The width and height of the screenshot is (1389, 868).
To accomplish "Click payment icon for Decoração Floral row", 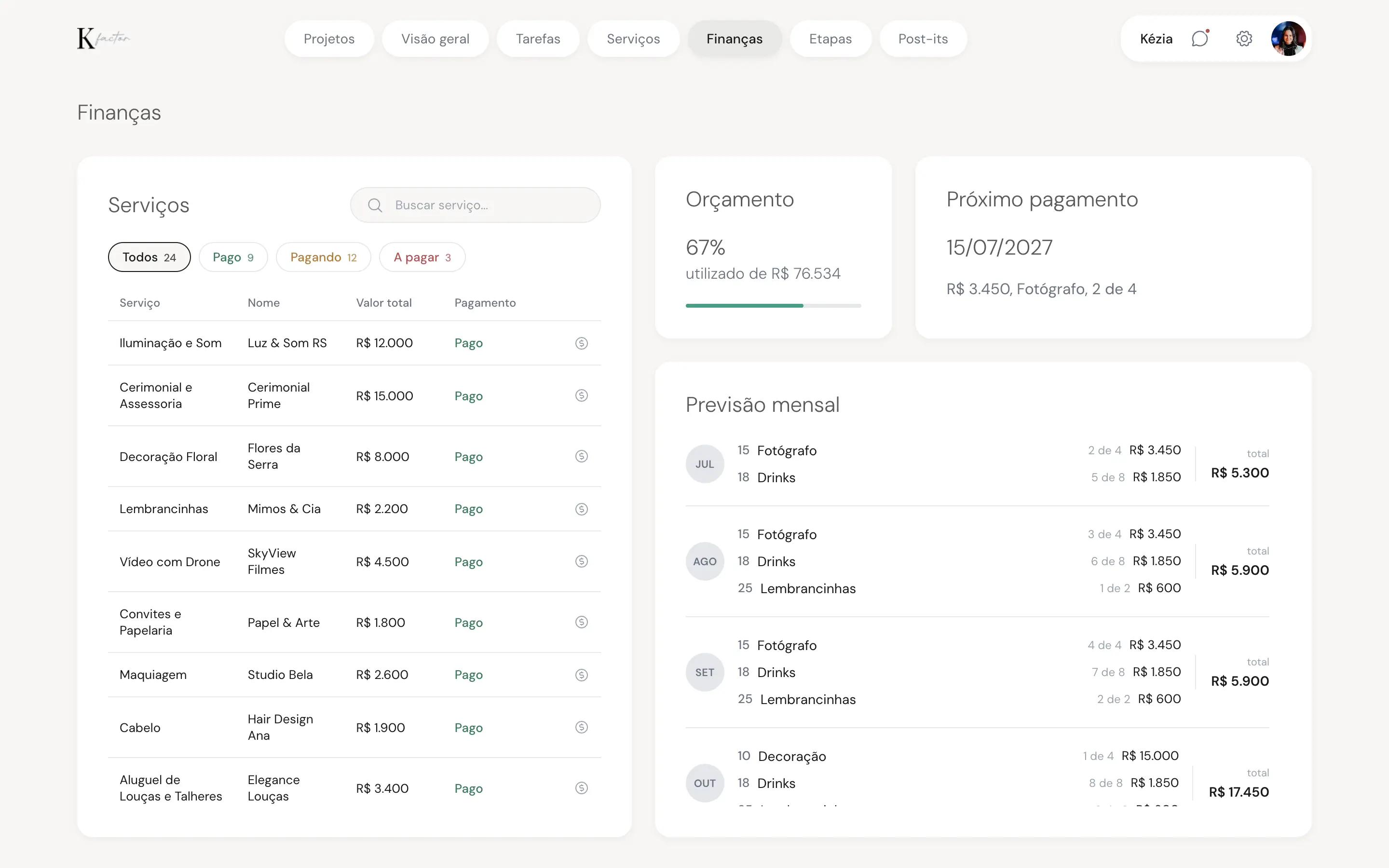I will click(582, 456).
